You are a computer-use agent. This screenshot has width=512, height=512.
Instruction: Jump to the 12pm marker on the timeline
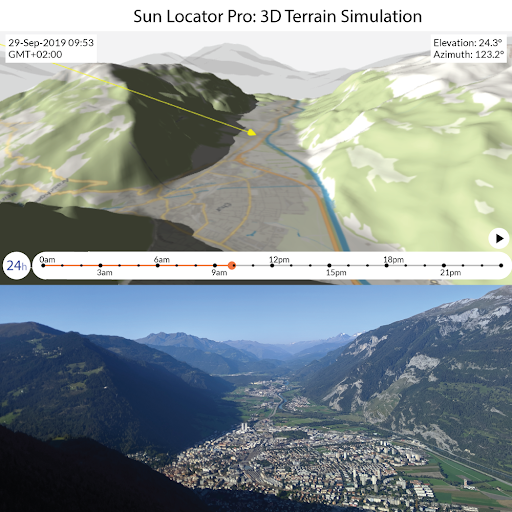[x=272, y=265]
